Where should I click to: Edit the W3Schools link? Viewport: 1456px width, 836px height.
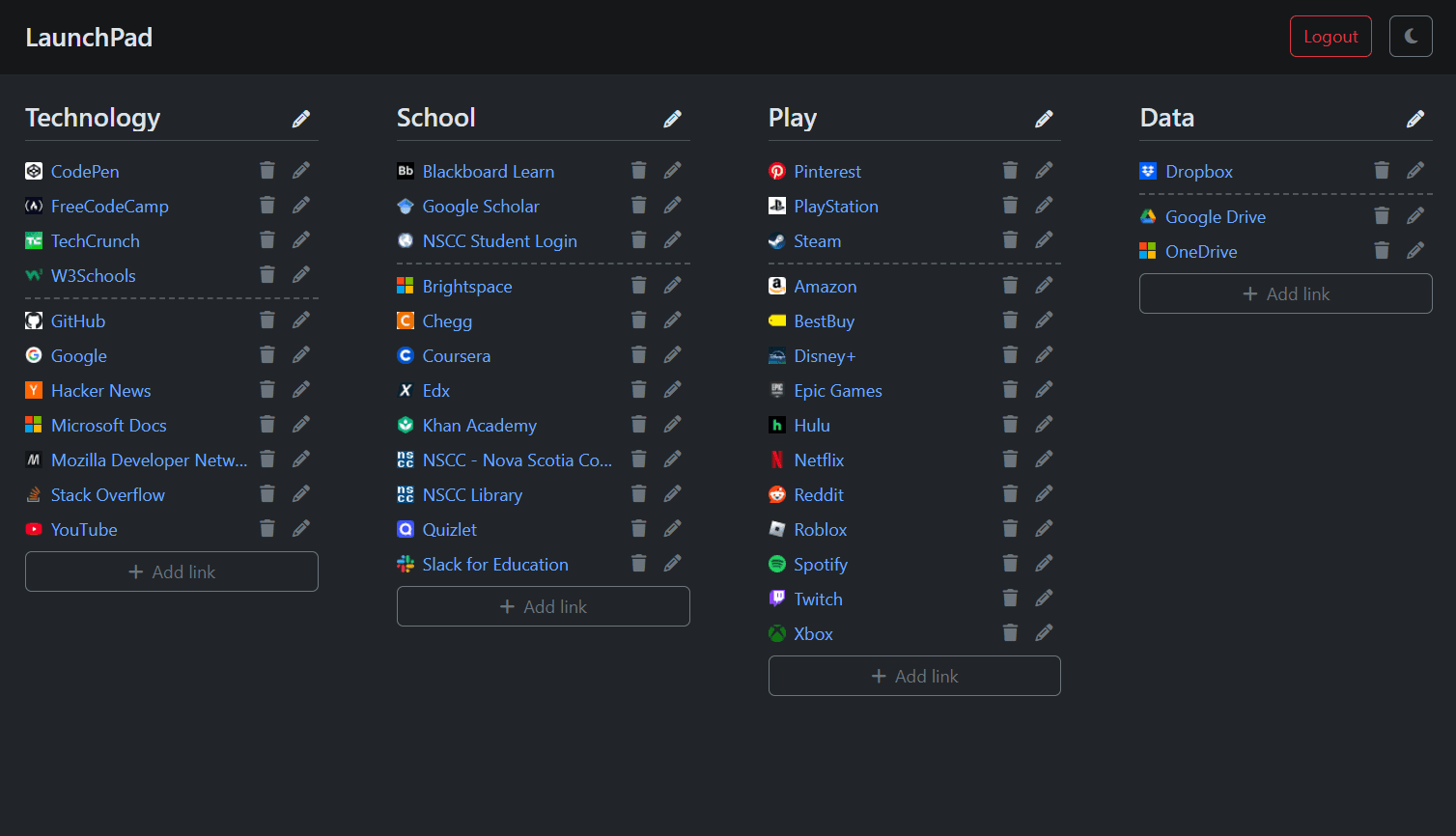[x=301, y=274]
